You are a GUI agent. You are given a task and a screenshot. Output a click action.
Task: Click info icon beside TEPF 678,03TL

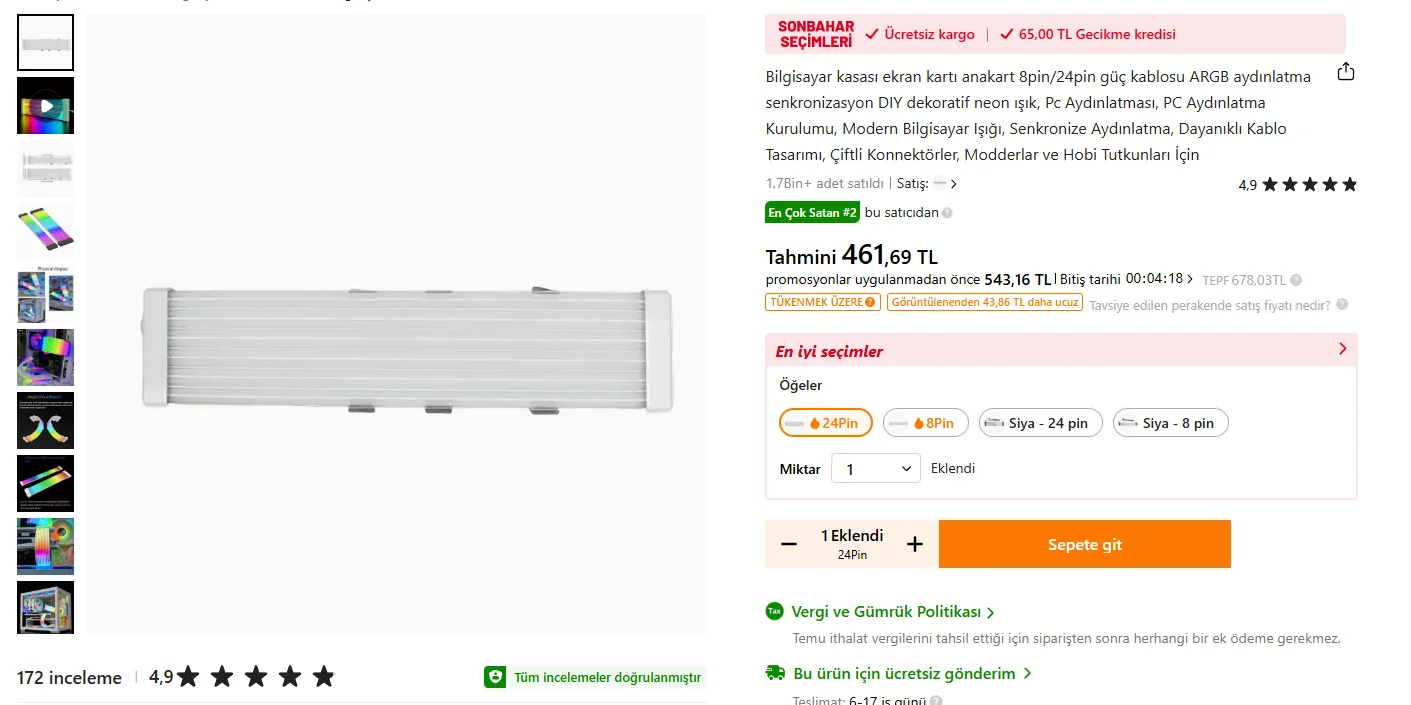[x=1296, y=280]
